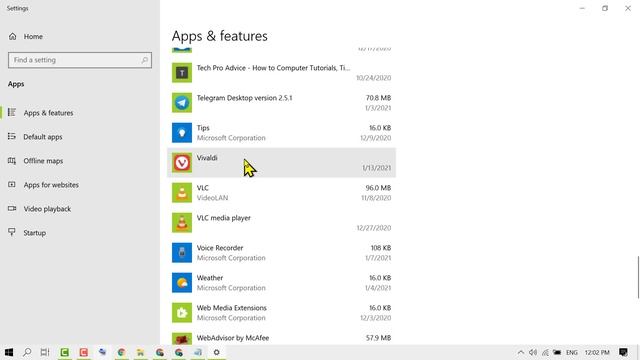640x360 pixels.
Task: Click the Apps & features sidebar icon
Action: (12, 112)
